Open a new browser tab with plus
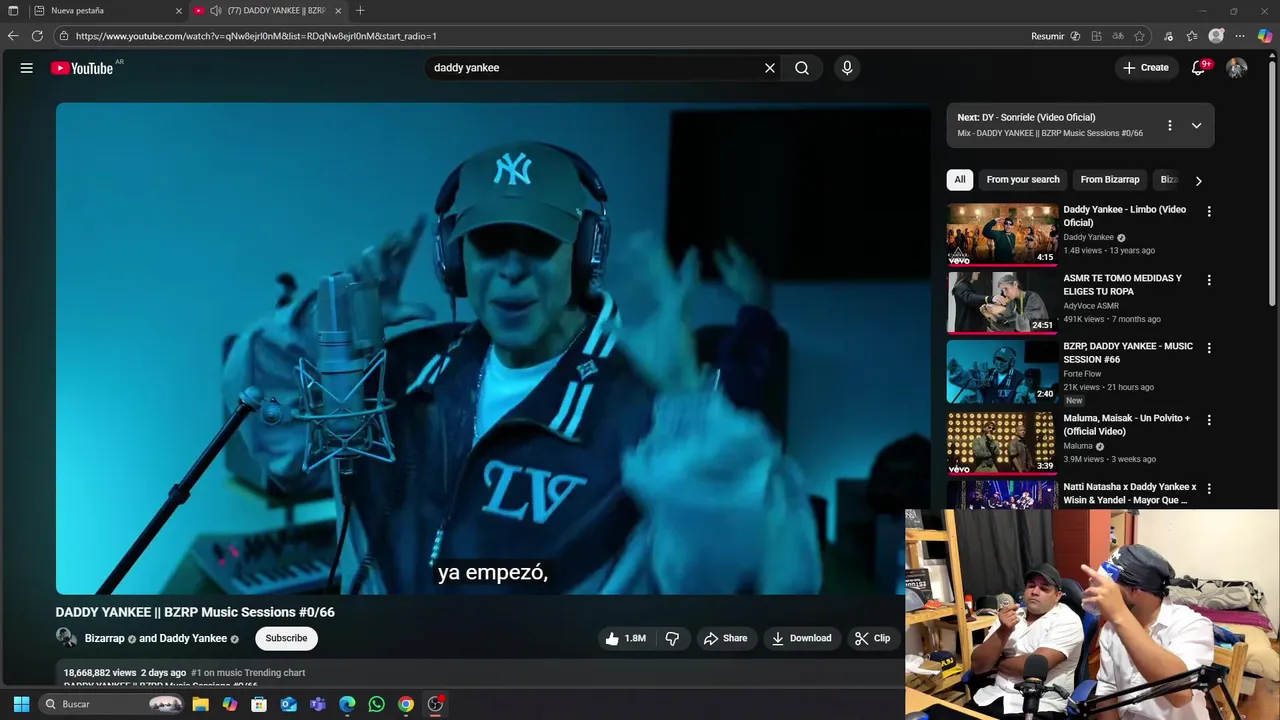The height and width of the screenshot is (720, 1280). pos(360,11)
